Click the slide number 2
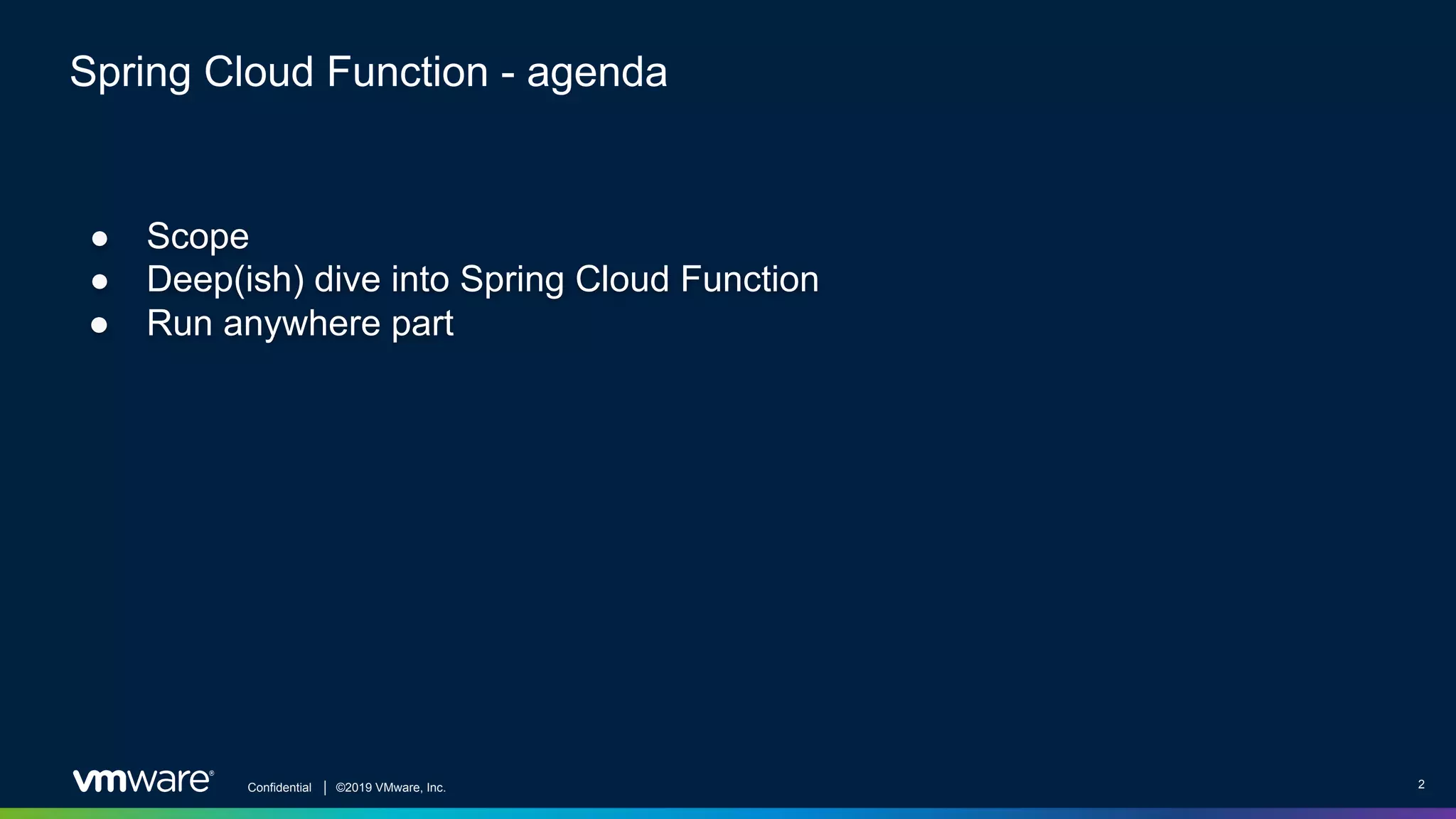This screenshot has height=819, width=1456. tap(1421, 784)
